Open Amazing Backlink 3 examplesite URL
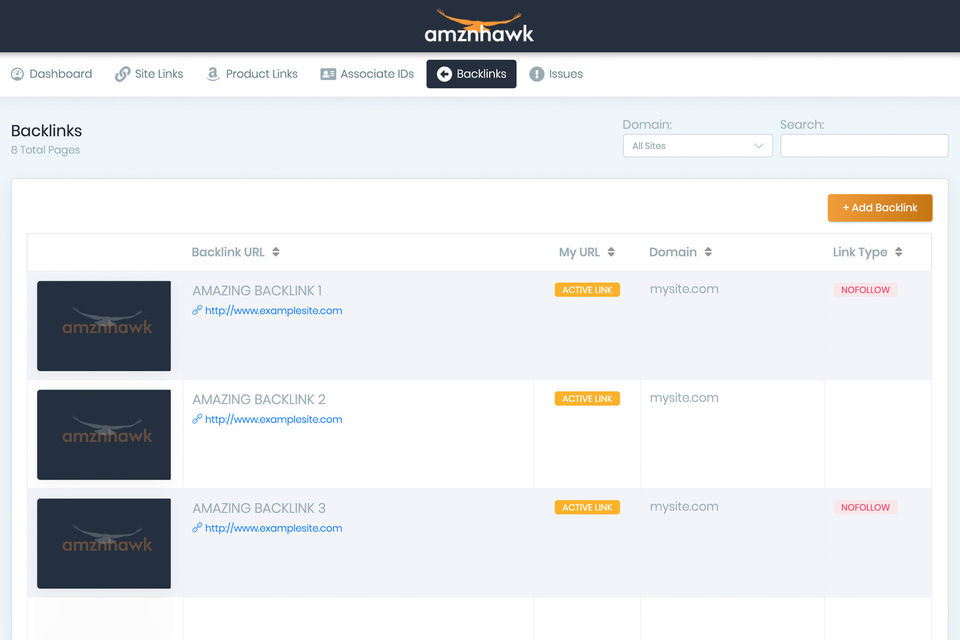The width and height of the screenshot is (960, 640). (274, 528)
